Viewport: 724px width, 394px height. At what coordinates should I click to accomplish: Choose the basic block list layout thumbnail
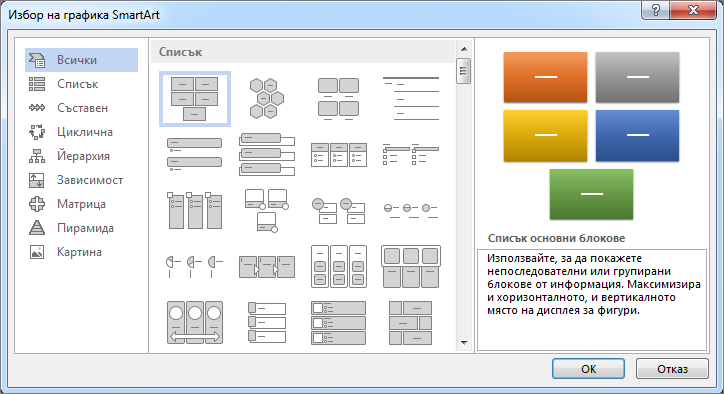click(195, 99)
